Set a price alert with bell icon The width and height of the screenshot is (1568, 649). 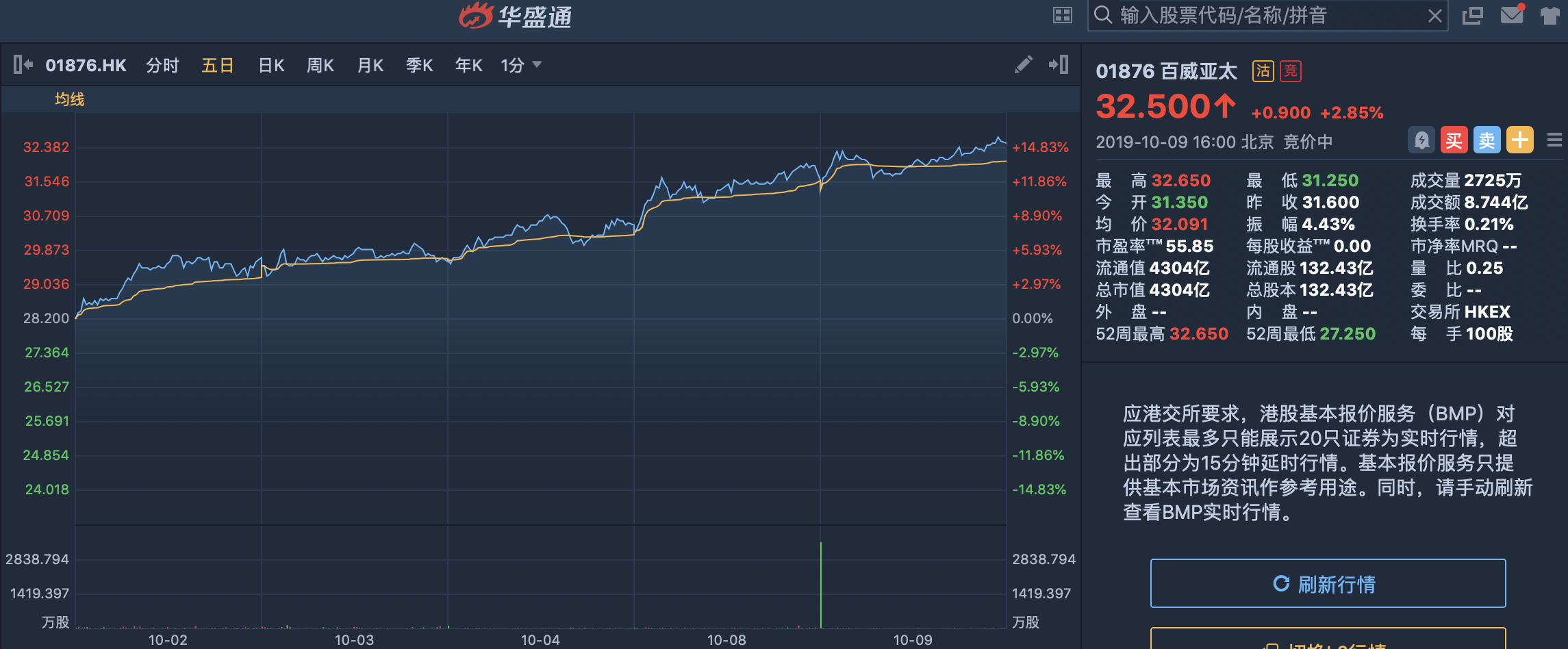(x=1421, y=140)
